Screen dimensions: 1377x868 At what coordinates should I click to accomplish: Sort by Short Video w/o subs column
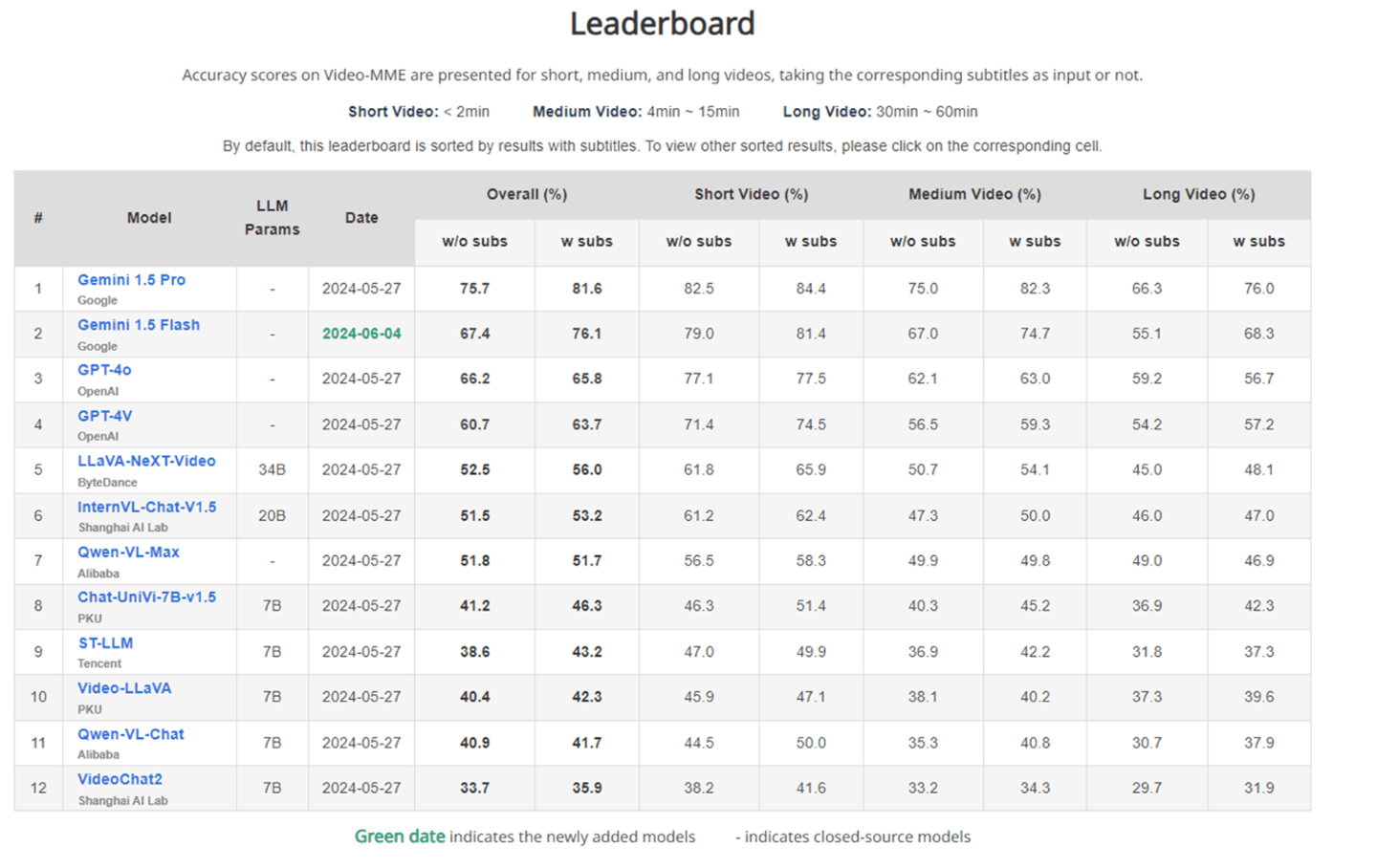click(x=699, y=242)
